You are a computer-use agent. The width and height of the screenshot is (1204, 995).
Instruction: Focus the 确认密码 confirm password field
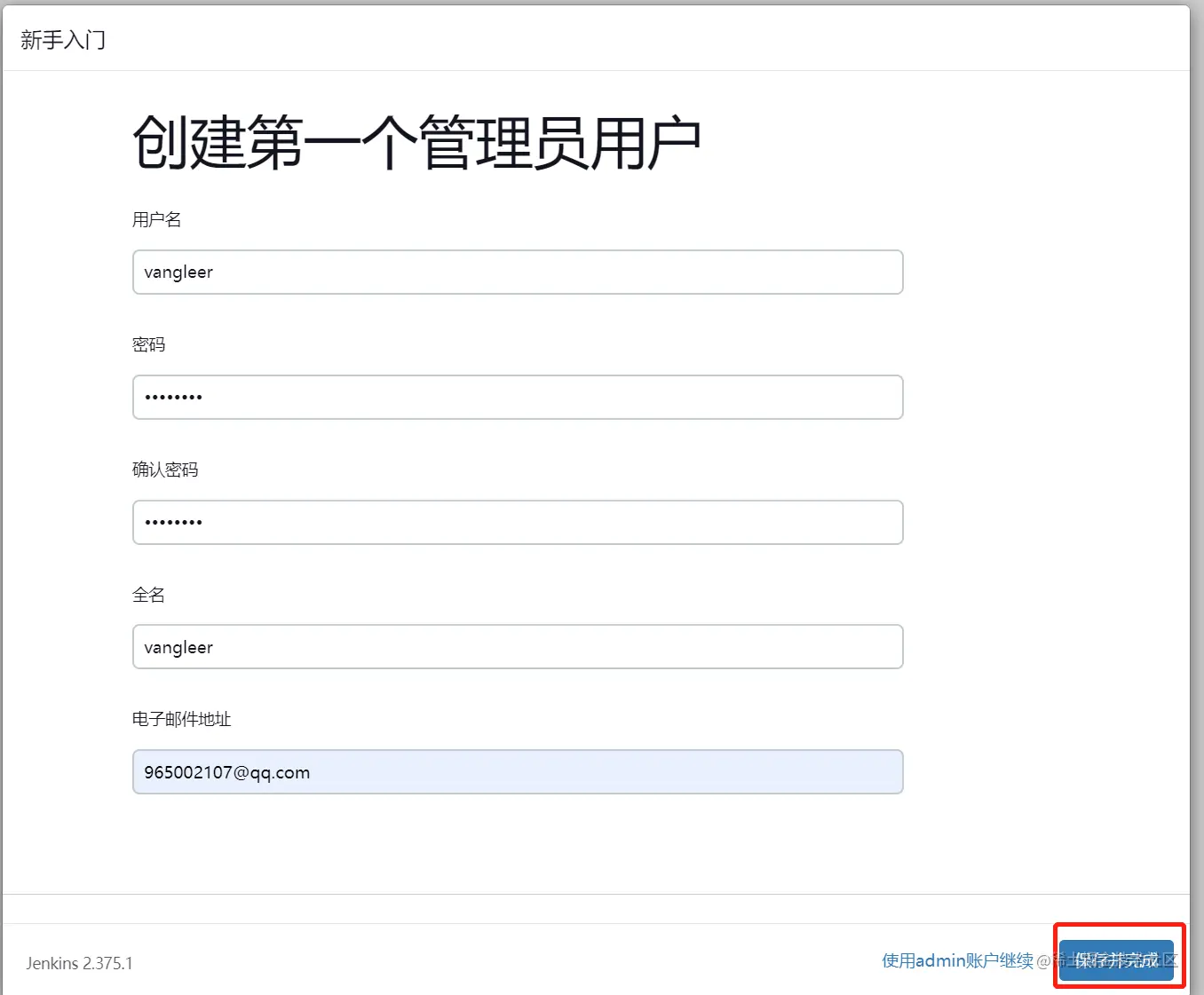tap(518, 522)
